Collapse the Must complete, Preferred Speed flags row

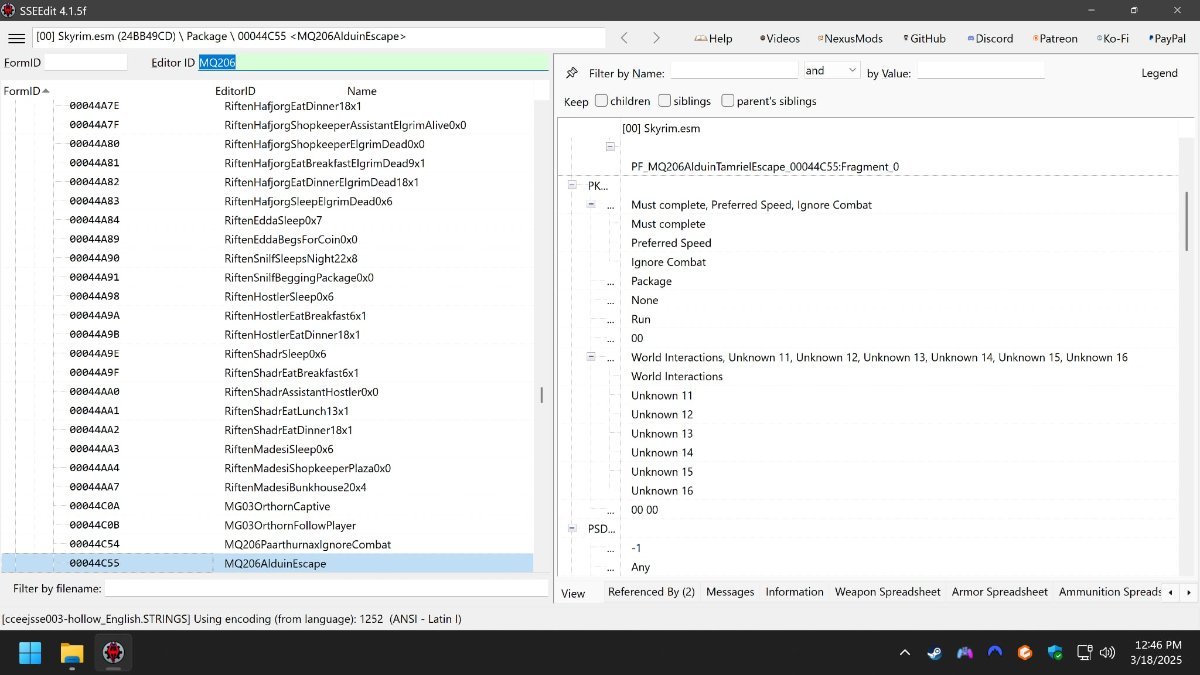pos(591,204)
